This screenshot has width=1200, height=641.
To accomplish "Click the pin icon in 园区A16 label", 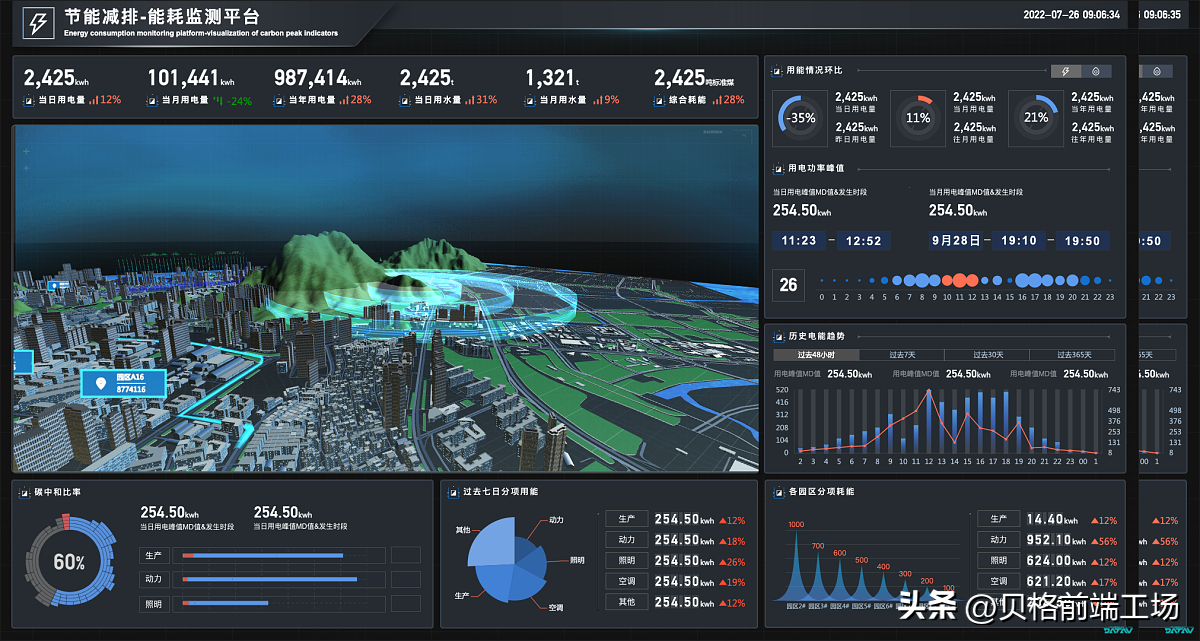I will click(99, 382).
